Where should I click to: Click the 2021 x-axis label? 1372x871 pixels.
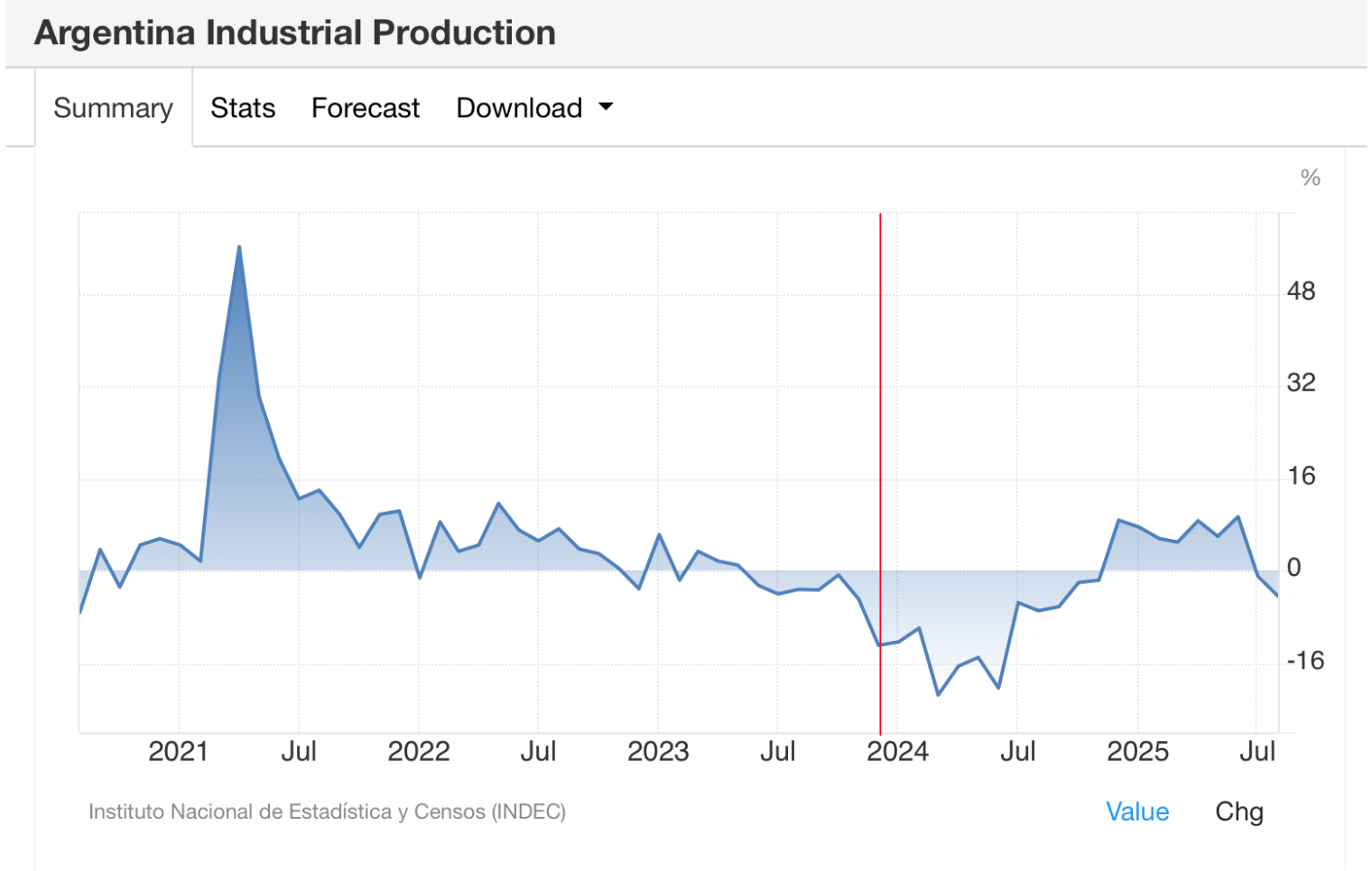pyautogui.click(x=178, y=751)
